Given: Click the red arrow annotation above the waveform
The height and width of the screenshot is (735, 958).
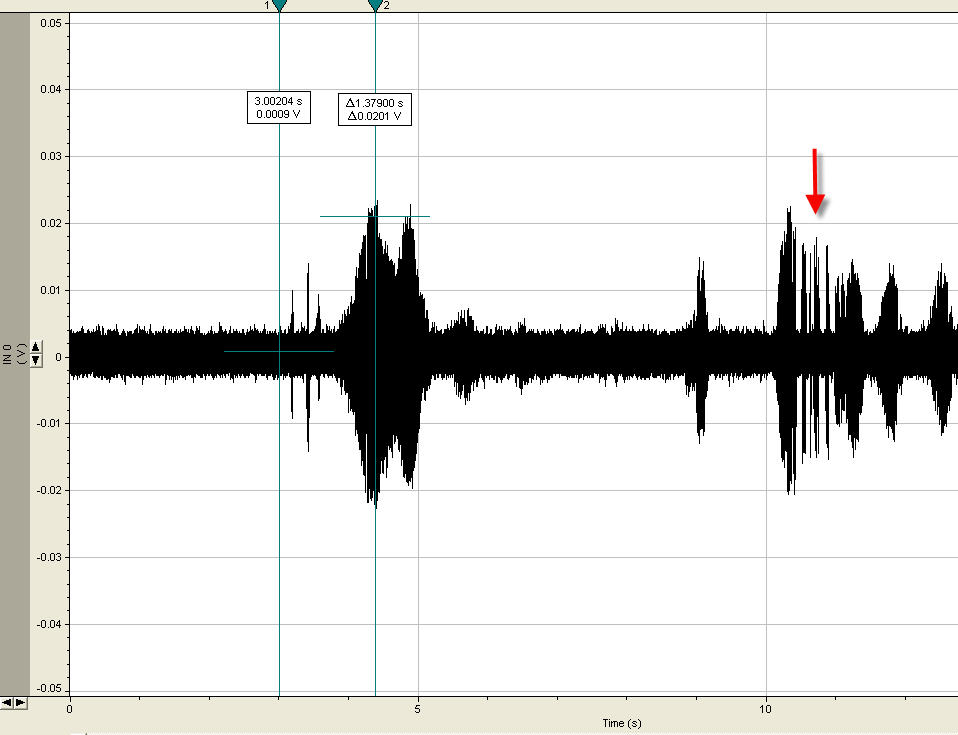Looking at the screenshot, I should click(x=815, y=180).
